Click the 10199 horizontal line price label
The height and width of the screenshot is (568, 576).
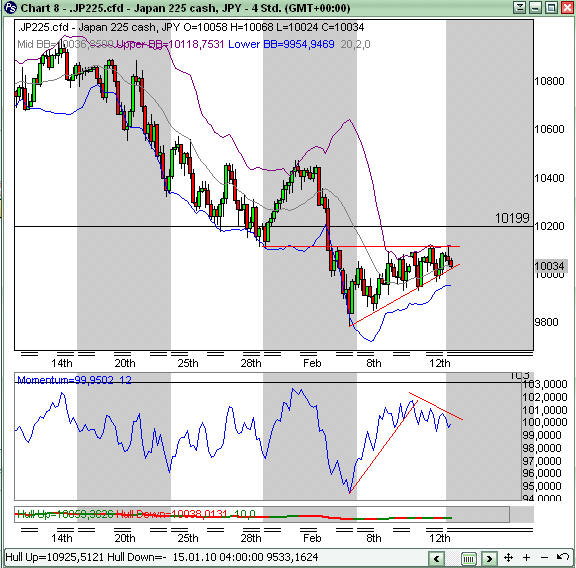(x=512, y=218)
